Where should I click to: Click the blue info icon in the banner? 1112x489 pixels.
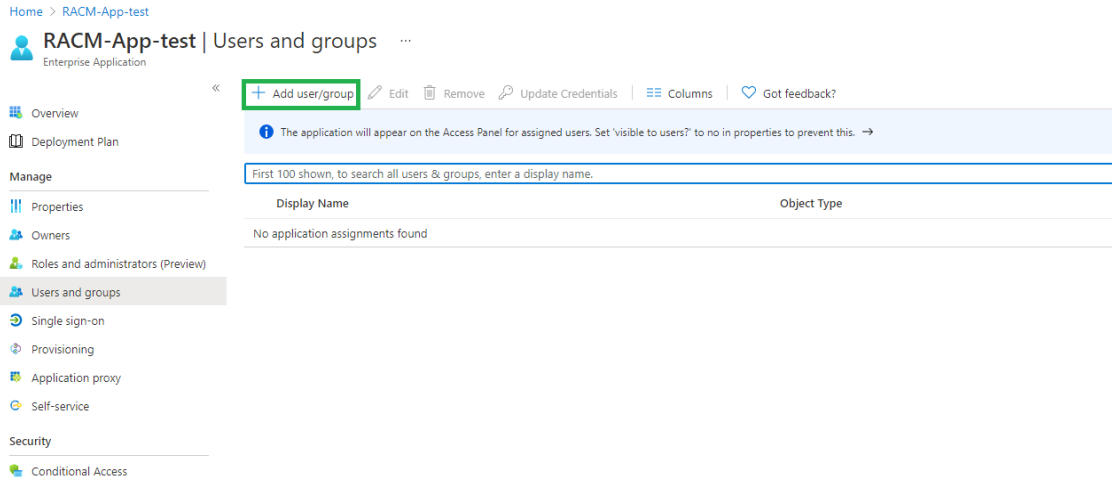(x=266, y=132)
